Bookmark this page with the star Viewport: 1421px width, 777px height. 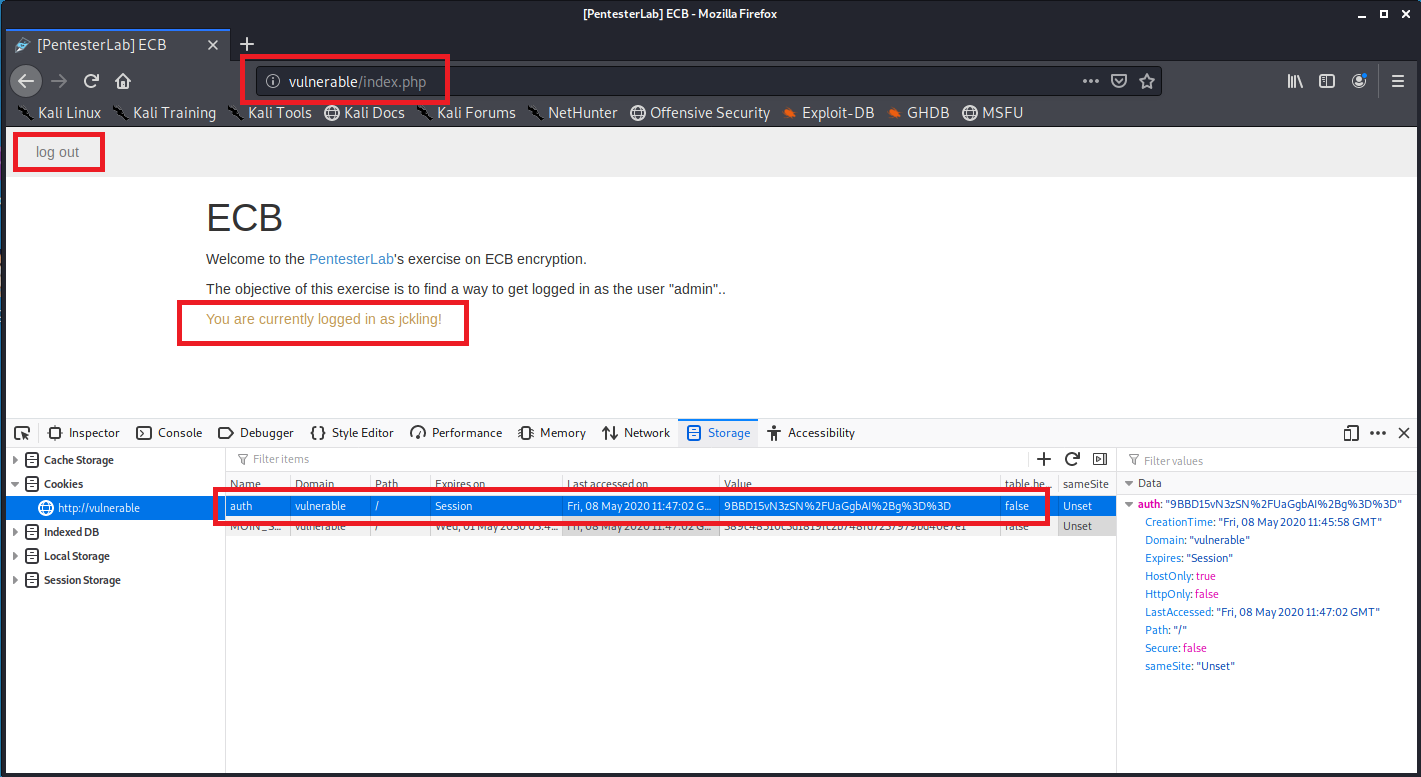point(1147,81)
